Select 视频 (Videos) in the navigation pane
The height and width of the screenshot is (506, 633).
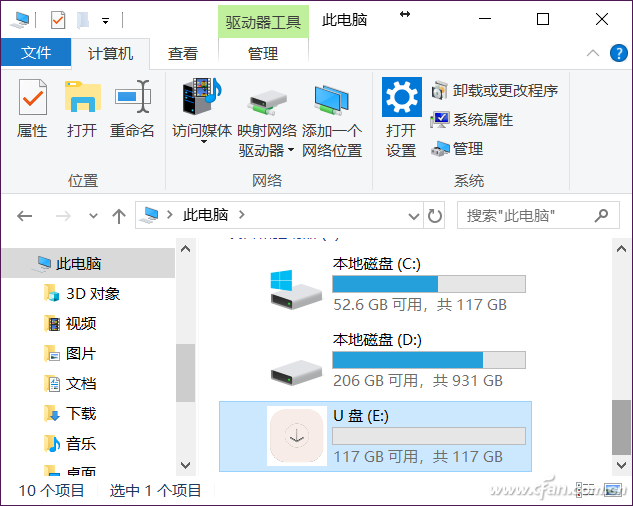pos(71,323)
